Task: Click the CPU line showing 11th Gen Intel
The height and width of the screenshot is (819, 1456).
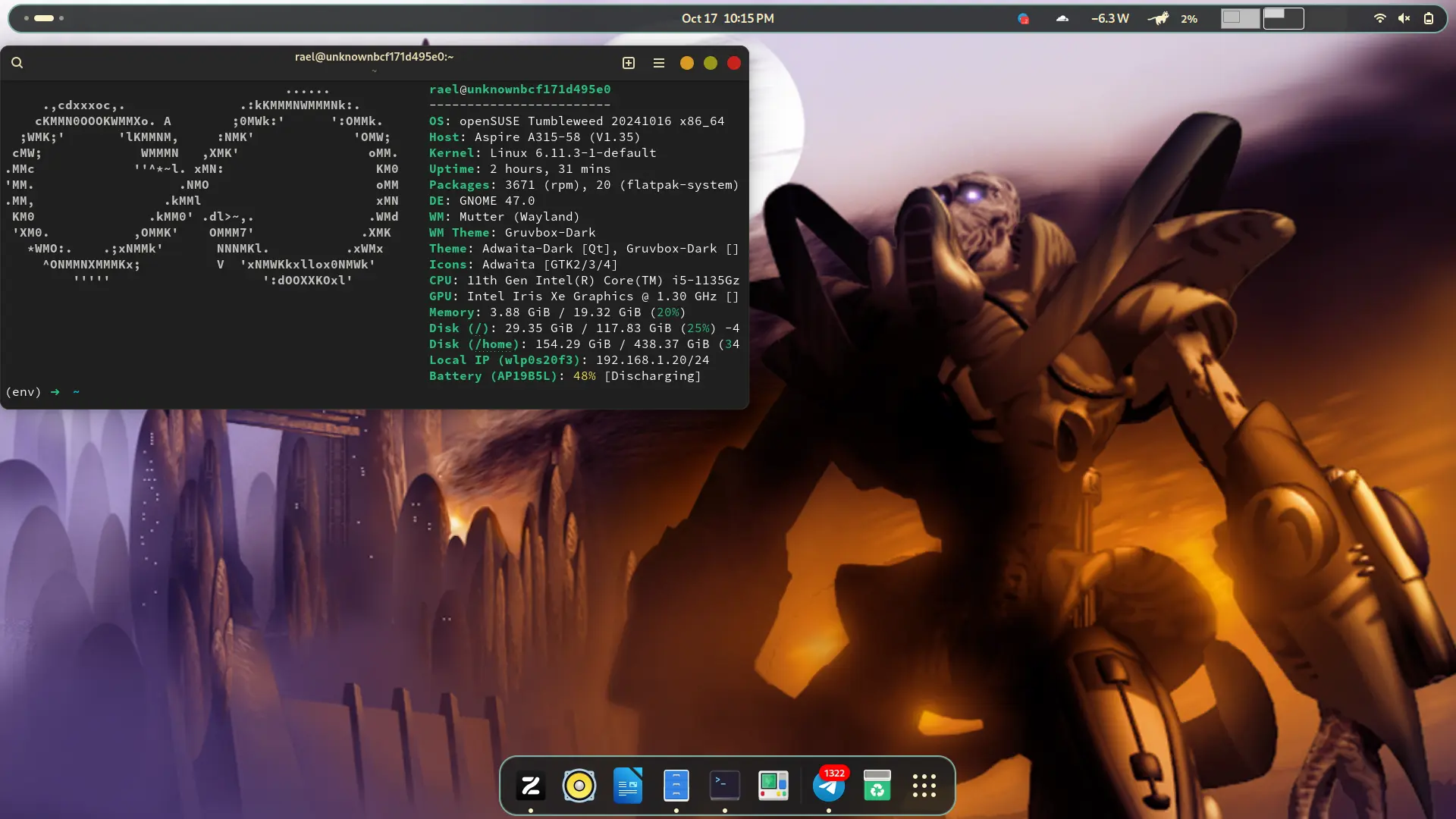Action: click(x=584, y=281)
